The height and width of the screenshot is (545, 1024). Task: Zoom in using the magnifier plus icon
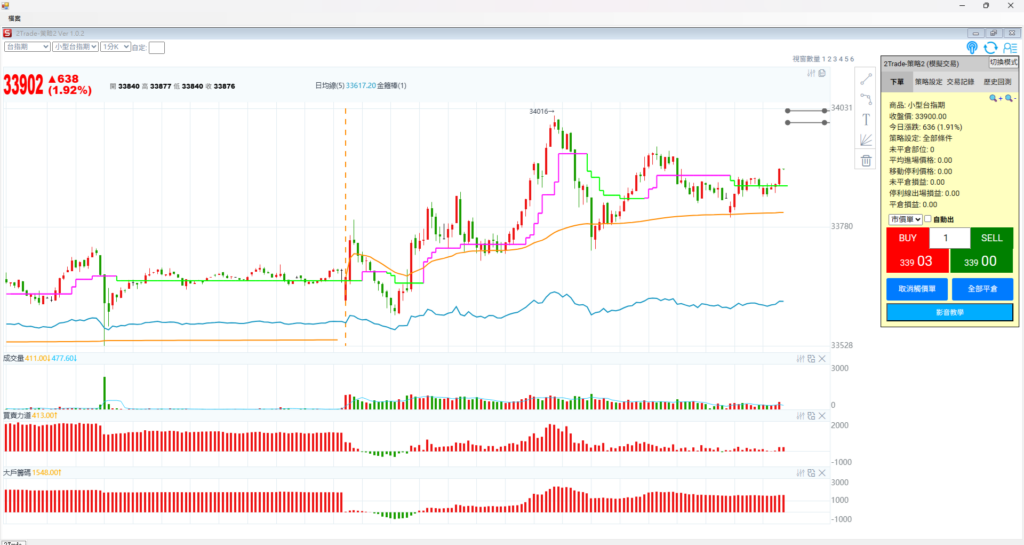[994, 98]
